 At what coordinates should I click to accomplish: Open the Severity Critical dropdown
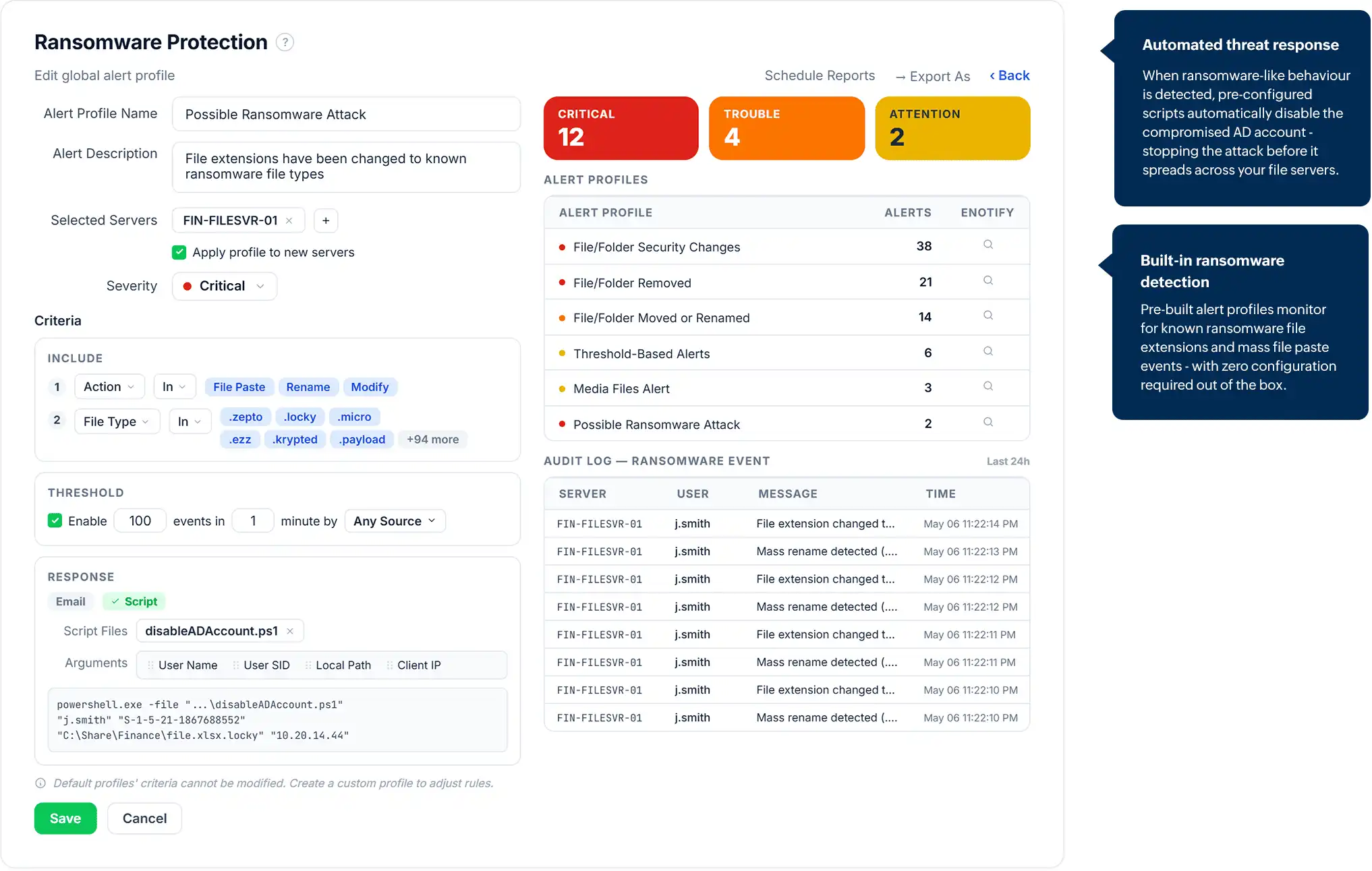coord(224,286)
